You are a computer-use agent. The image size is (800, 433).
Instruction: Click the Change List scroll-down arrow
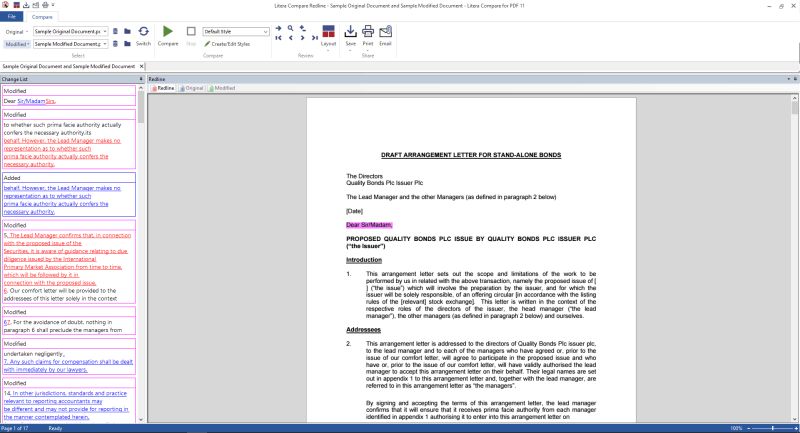pyautogui.click(x=141, y=419)
